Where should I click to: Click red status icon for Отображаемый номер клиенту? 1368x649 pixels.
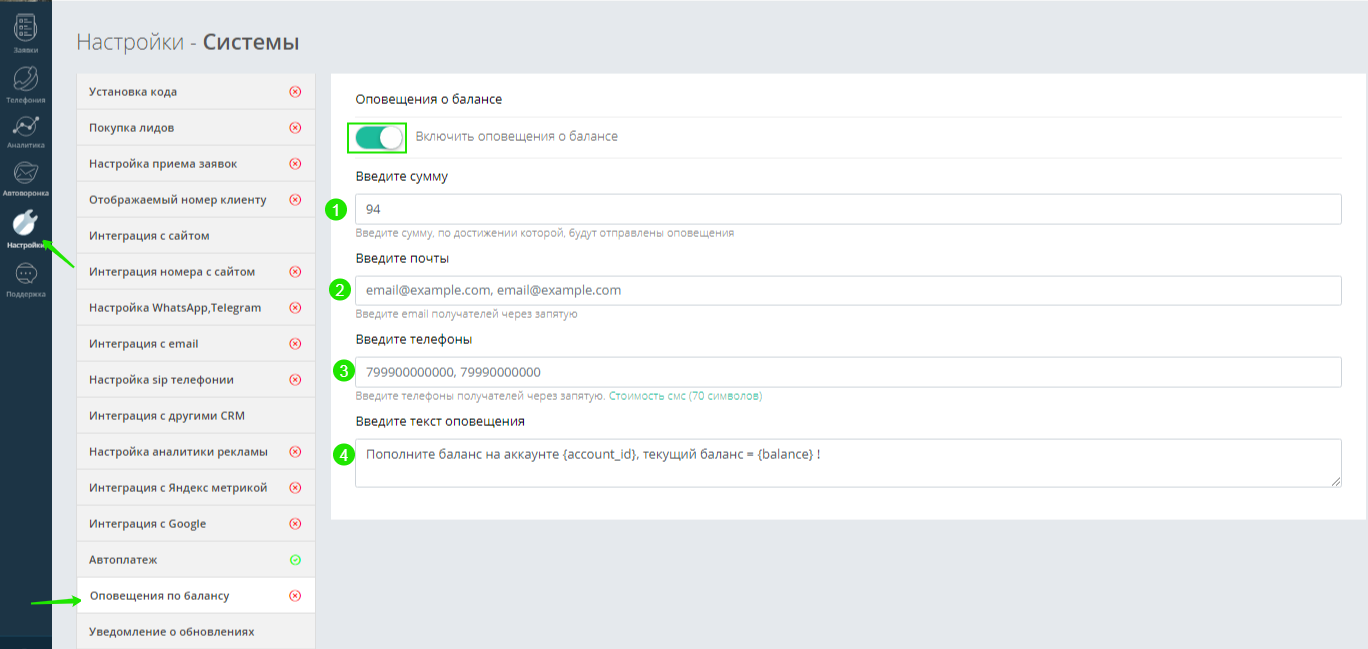[295, 200]
